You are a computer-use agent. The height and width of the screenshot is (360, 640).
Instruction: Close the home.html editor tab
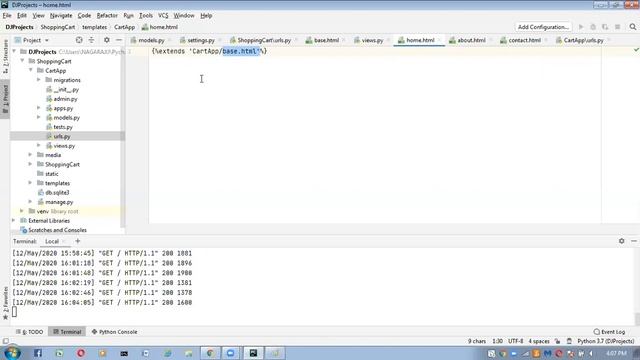pos(439,40)
